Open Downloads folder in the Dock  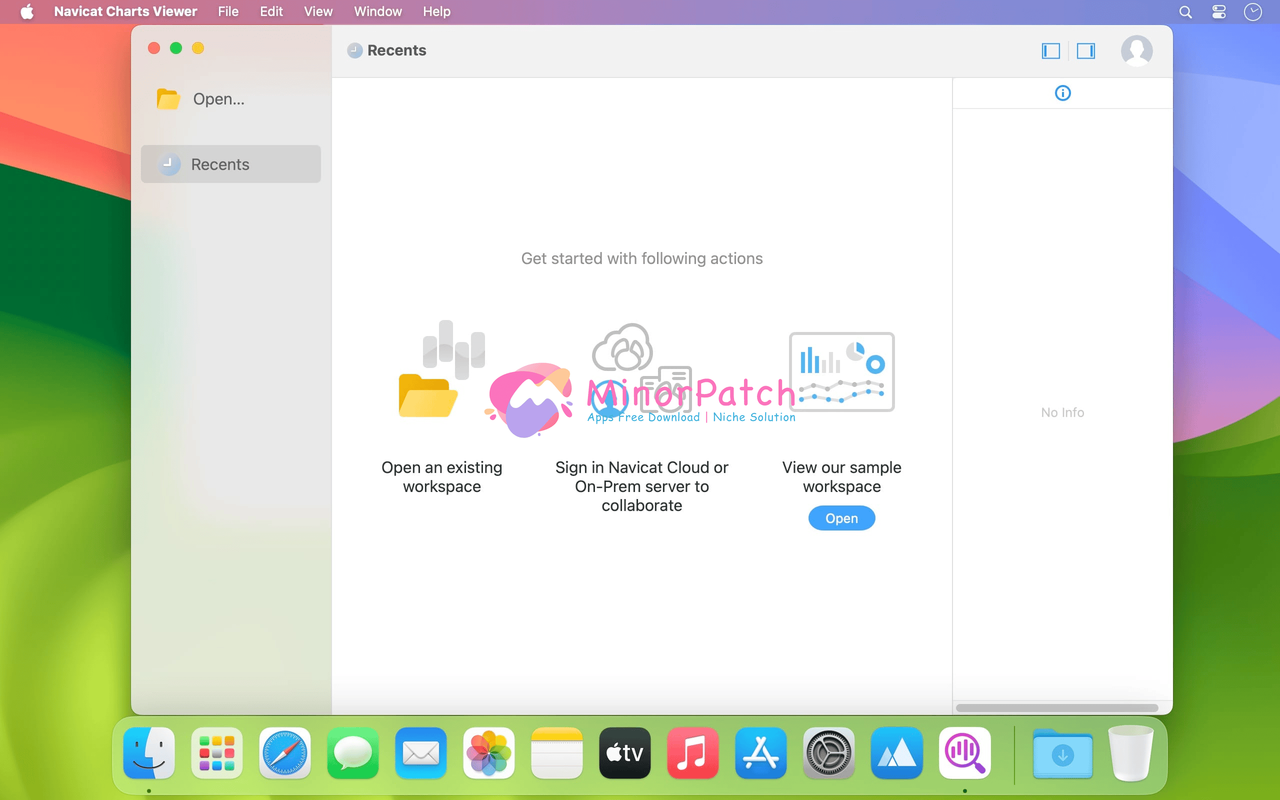tap(1063, 753)
